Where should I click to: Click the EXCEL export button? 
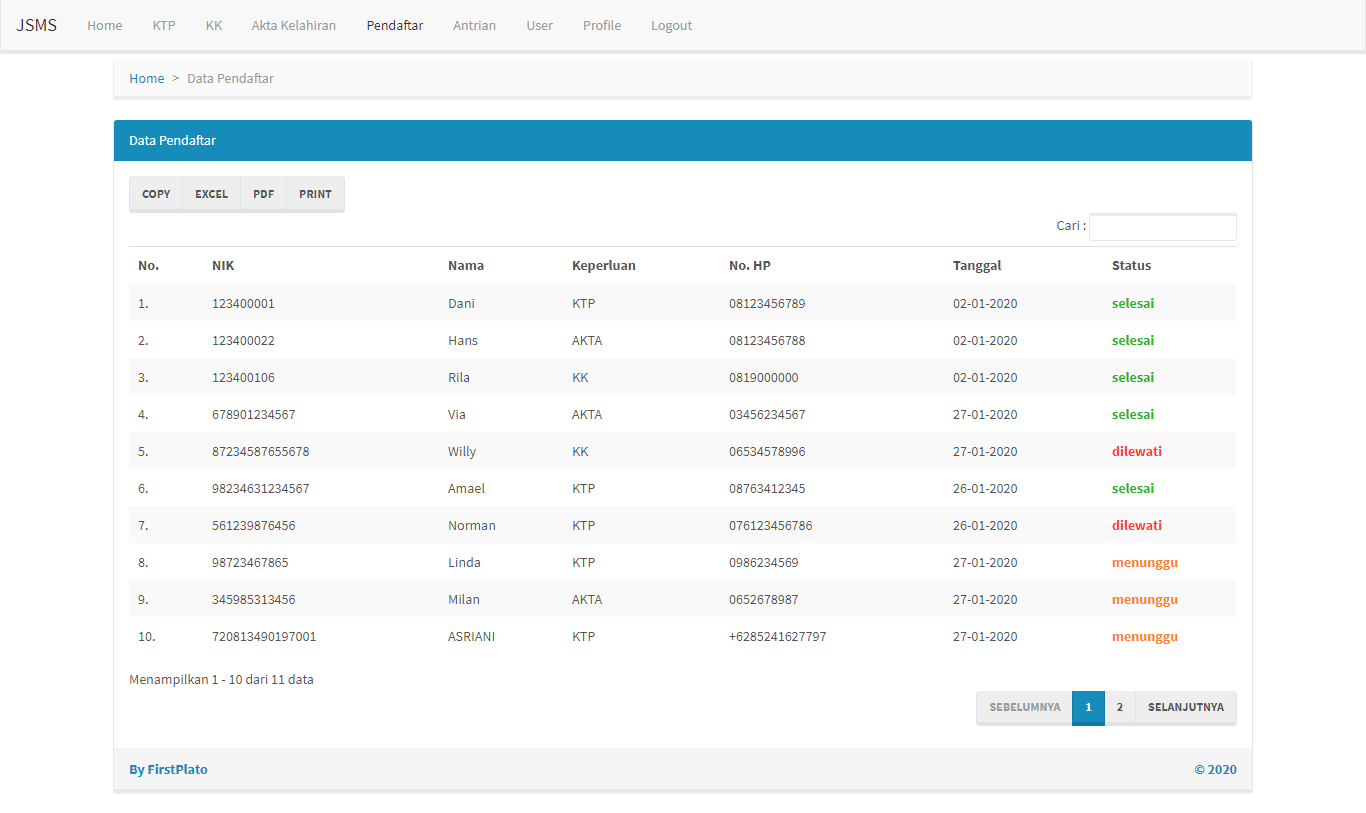pos(212,194)
